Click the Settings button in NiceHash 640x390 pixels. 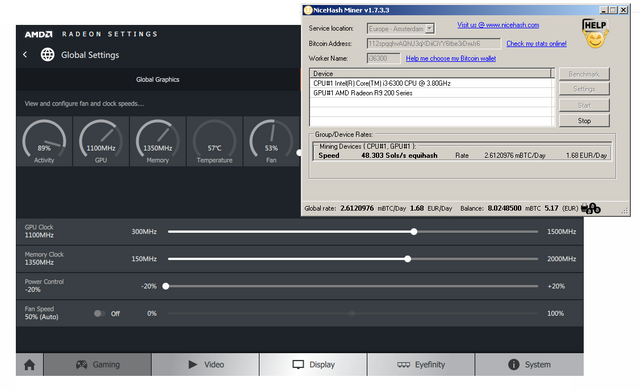click(584, 89)
